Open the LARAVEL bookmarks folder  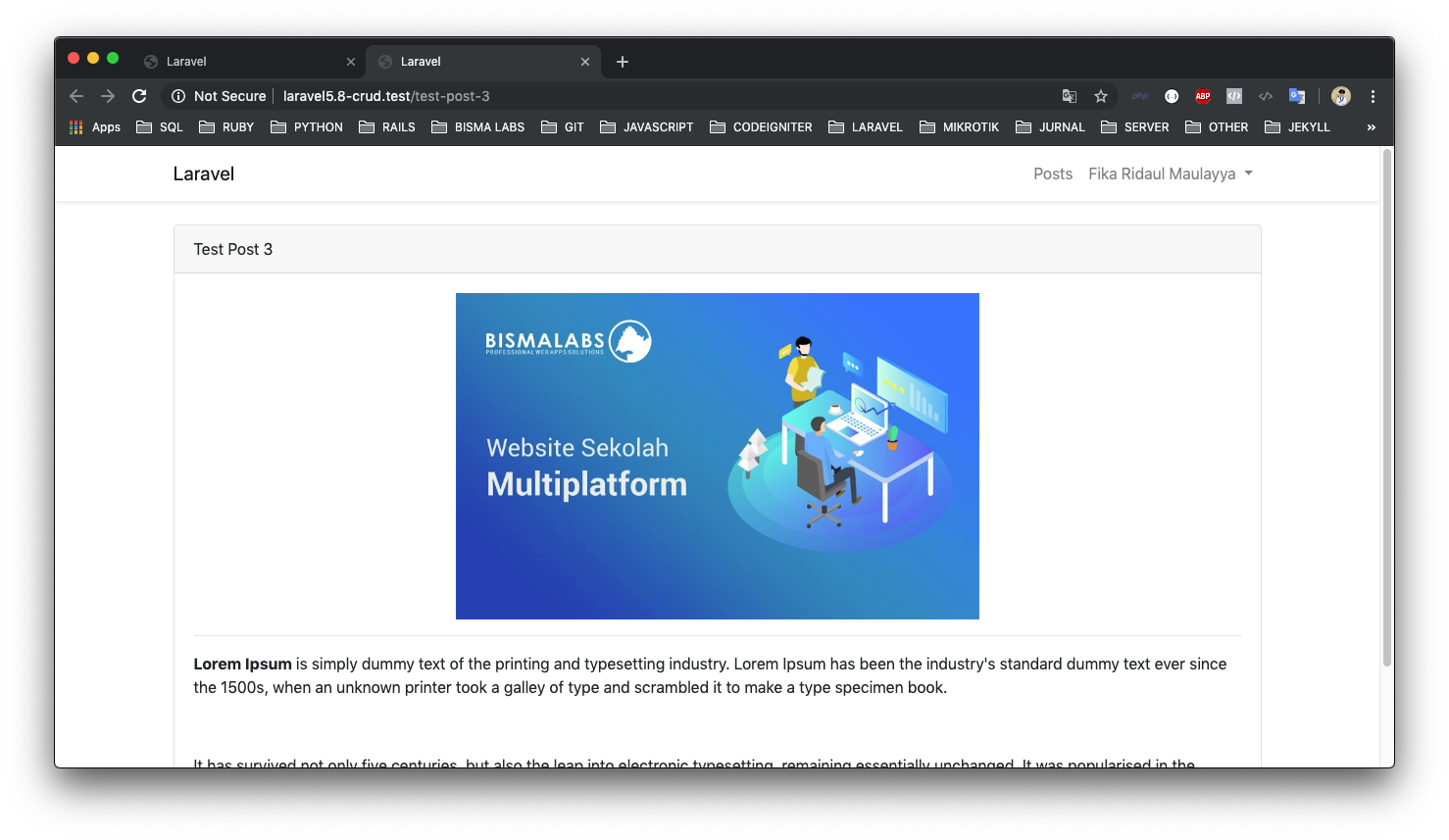coord(866,127)
